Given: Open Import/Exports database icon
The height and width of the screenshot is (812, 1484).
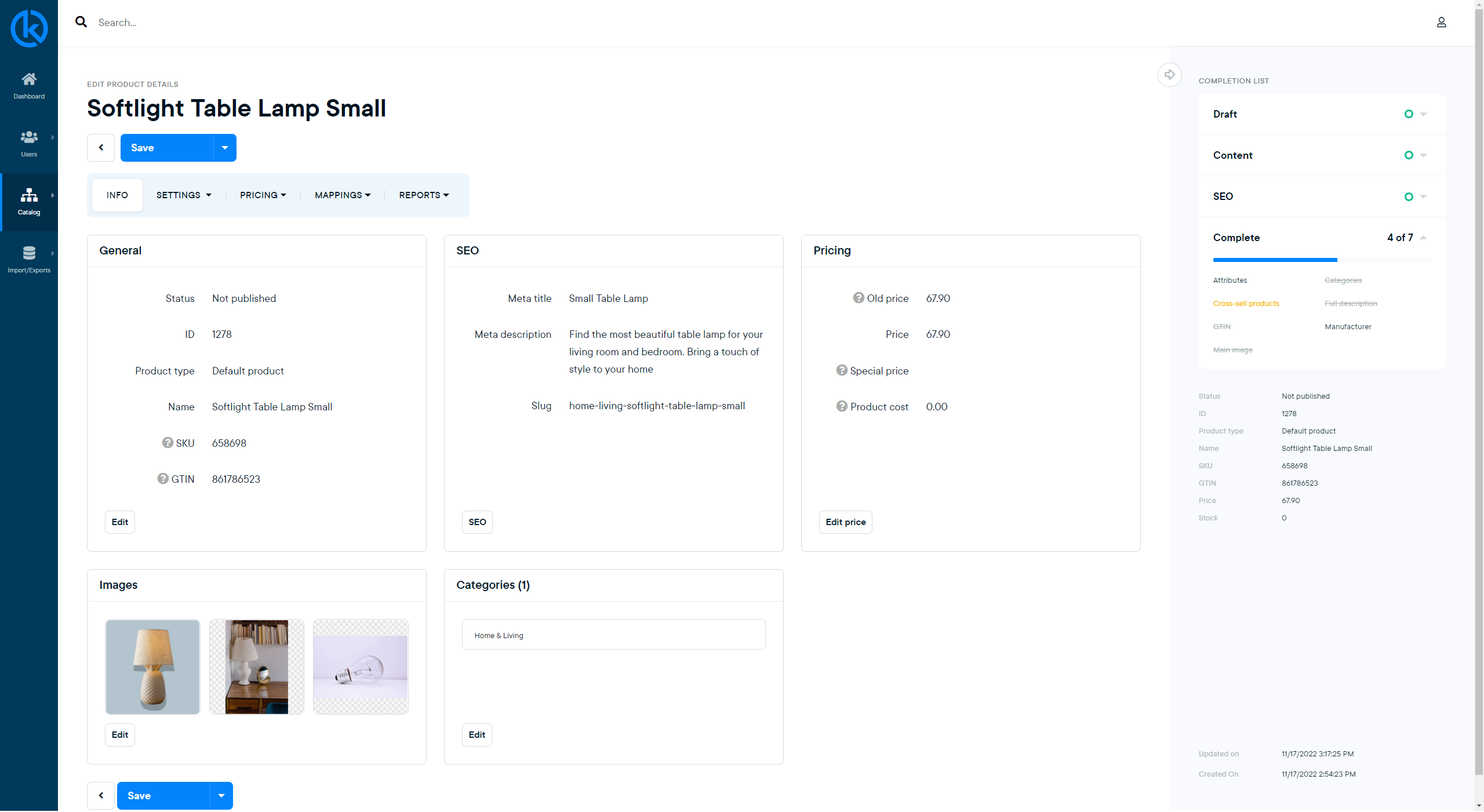Looking at the screenshot, I should pyautogui.click(x=29, y=253).
